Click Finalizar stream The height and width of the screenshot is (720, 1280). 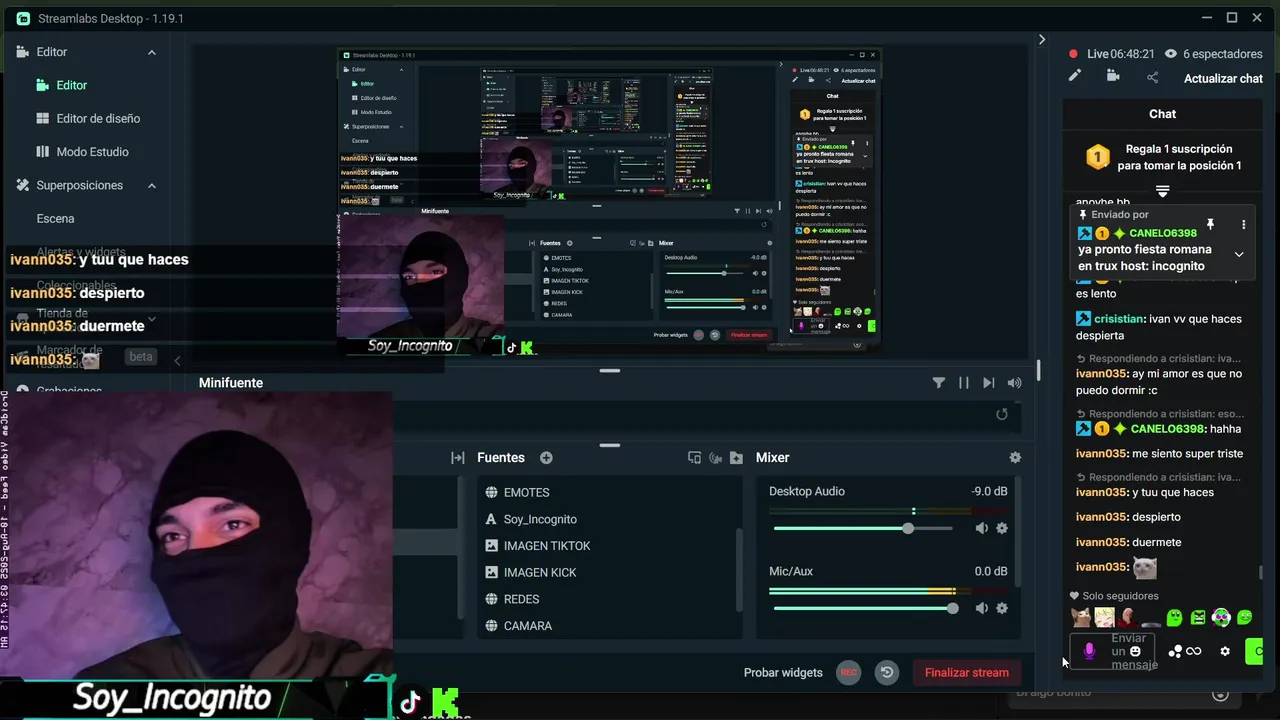(966, 673)
